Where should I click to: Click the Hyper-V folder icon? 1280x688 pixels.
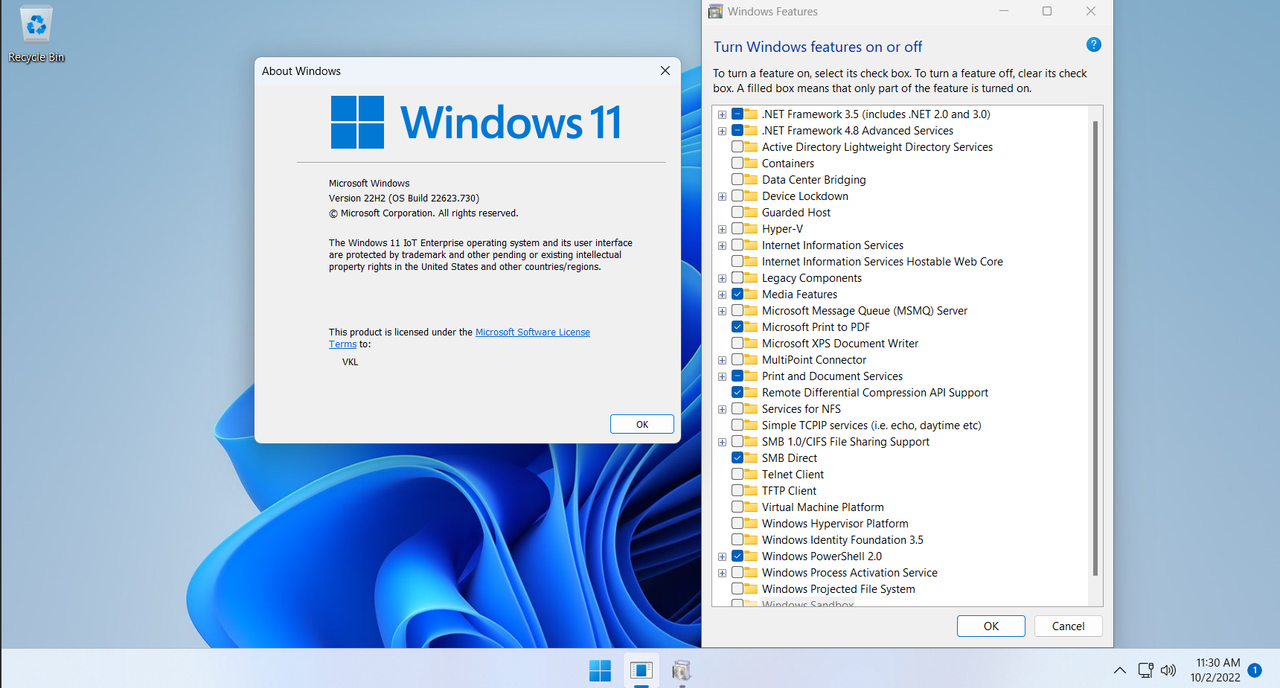(751, 229)
